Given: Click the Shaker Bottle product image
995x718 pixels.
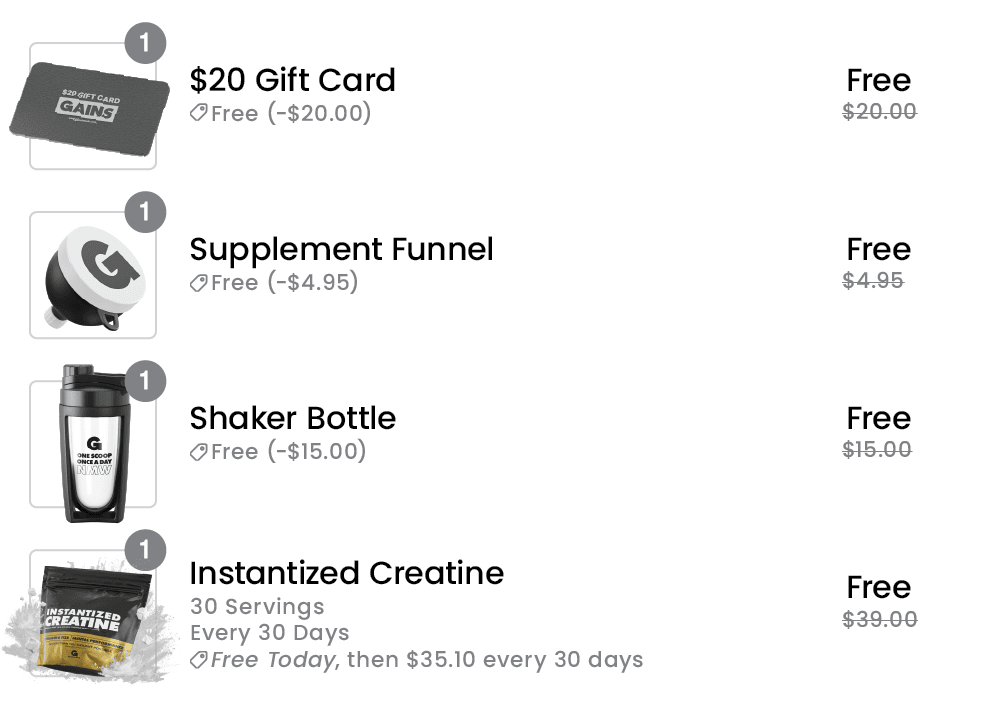Looking at the screenshot, I should (x=93, y=445).
